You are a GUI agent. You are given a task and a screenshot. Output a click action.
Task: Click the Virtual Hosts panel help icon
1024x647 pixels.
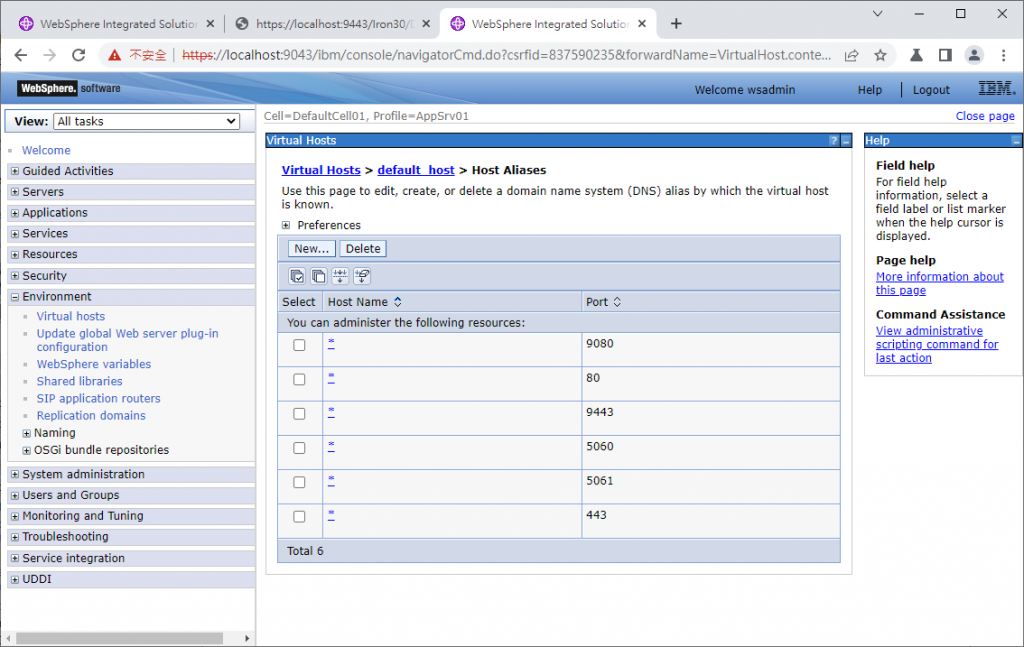coord(833,140)
